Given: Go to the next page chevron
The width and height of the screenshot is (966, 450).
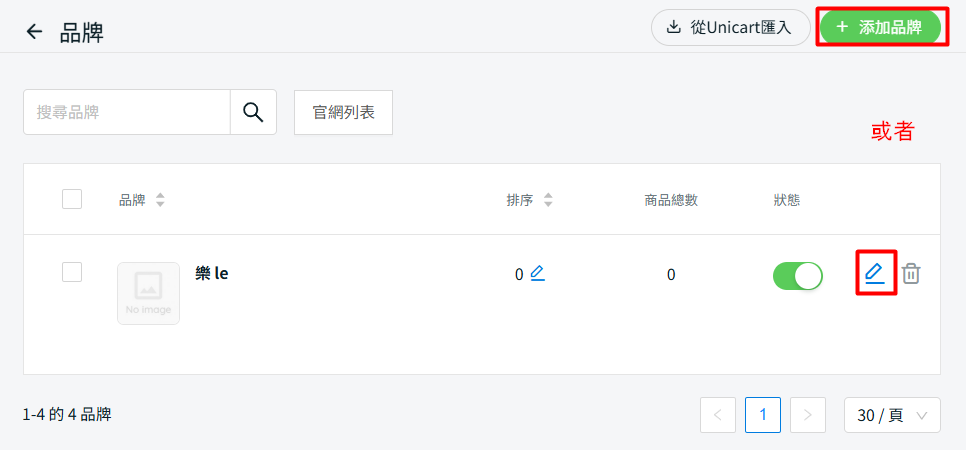Looking at the screenshot, I should [x=808, y=414].
